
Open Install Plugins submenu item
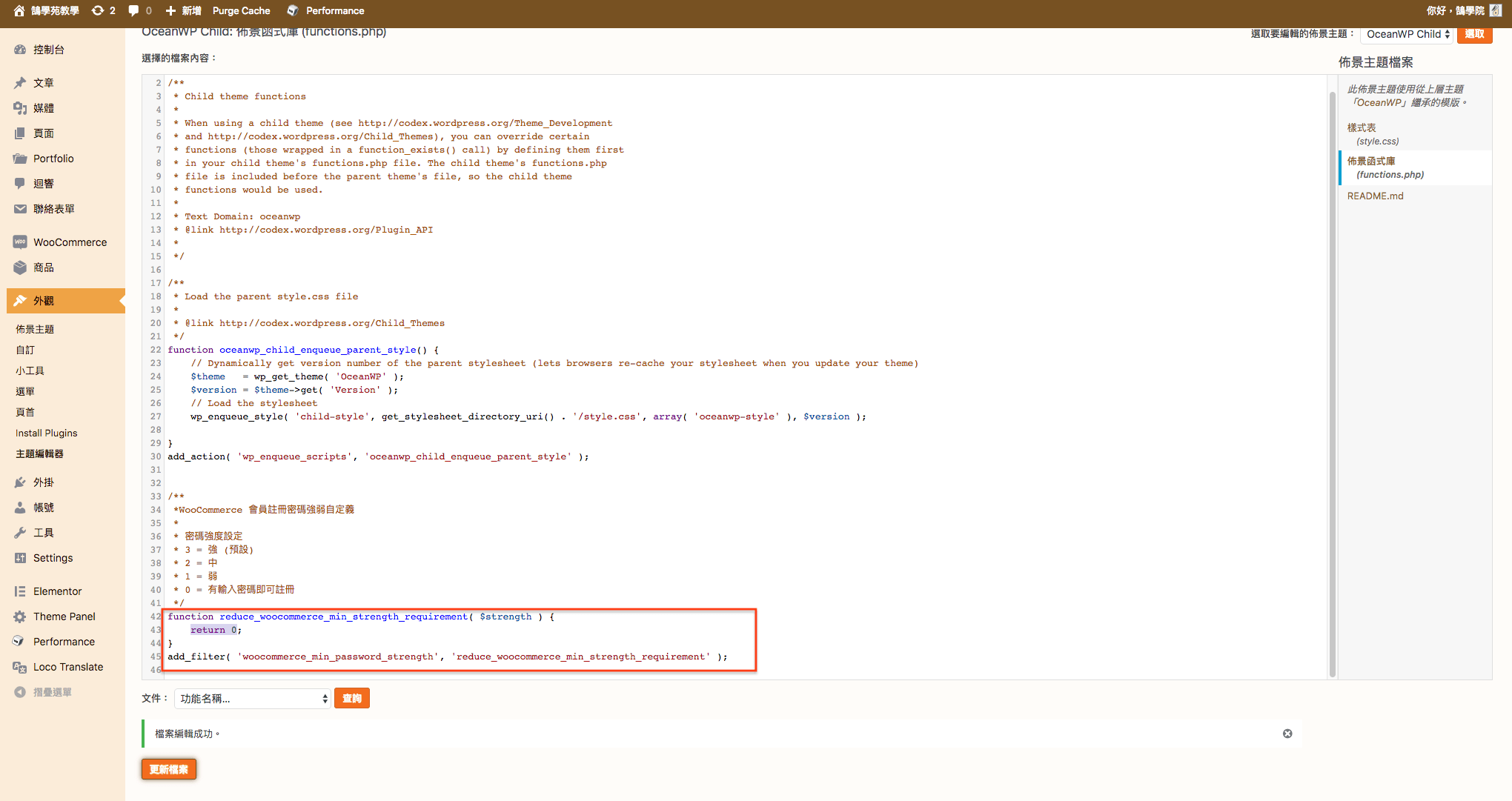[x=47, y=433]
